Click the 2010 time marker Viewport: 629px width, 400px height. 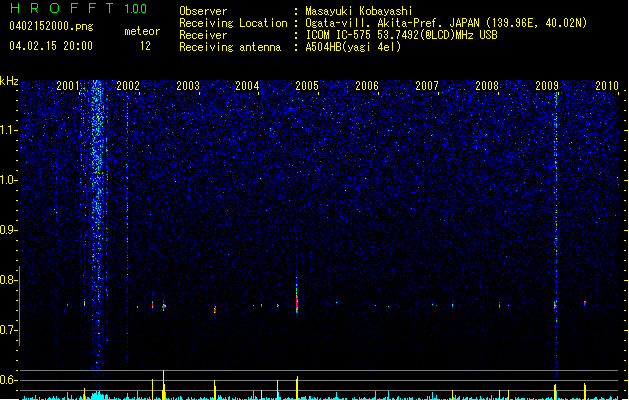[x=607, y=86]
